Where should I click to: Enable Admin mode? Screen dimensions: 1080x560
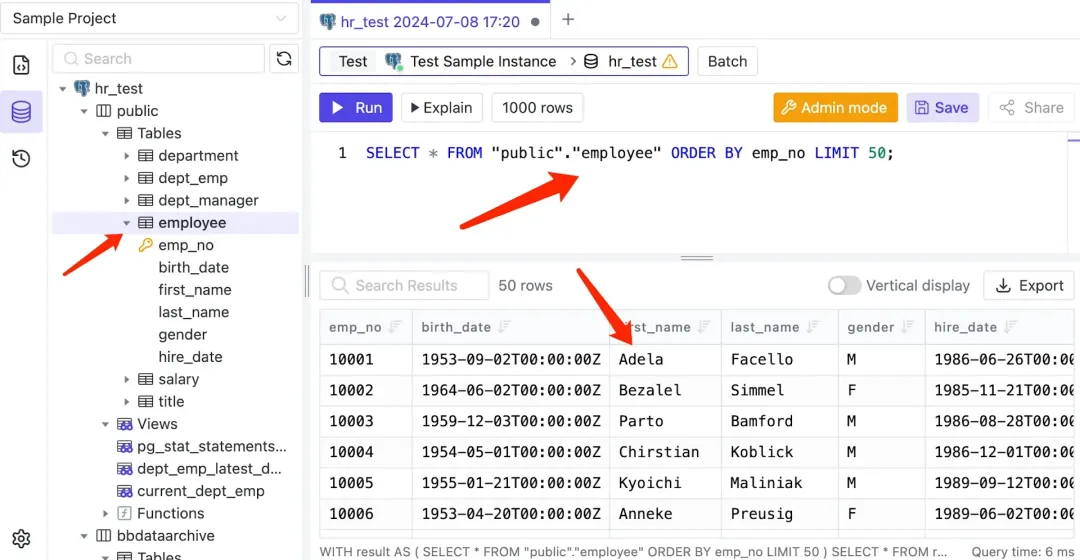[835, 107]
